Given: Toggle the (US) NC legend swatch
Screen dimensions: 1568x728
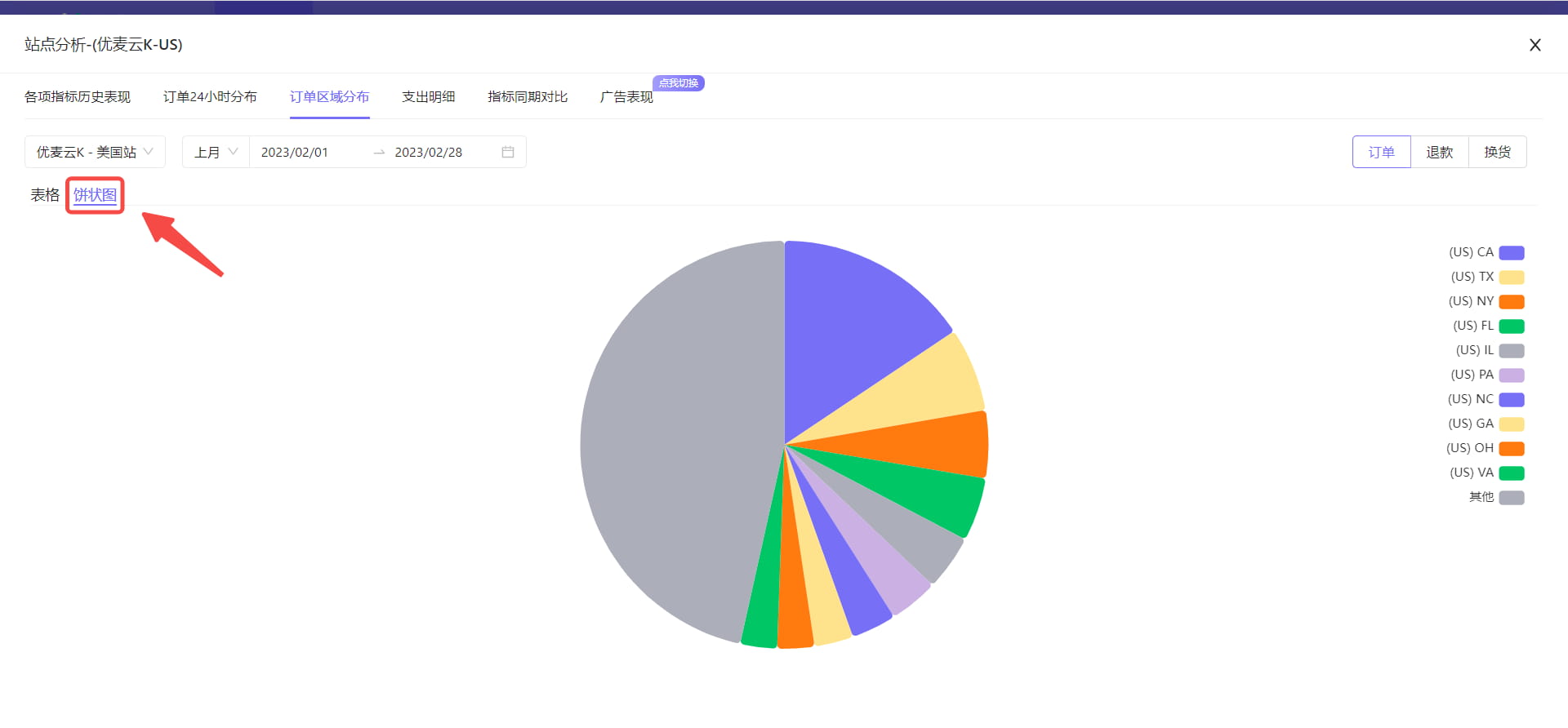Looking at the screenshot, I should click(x=1512, y=400).
